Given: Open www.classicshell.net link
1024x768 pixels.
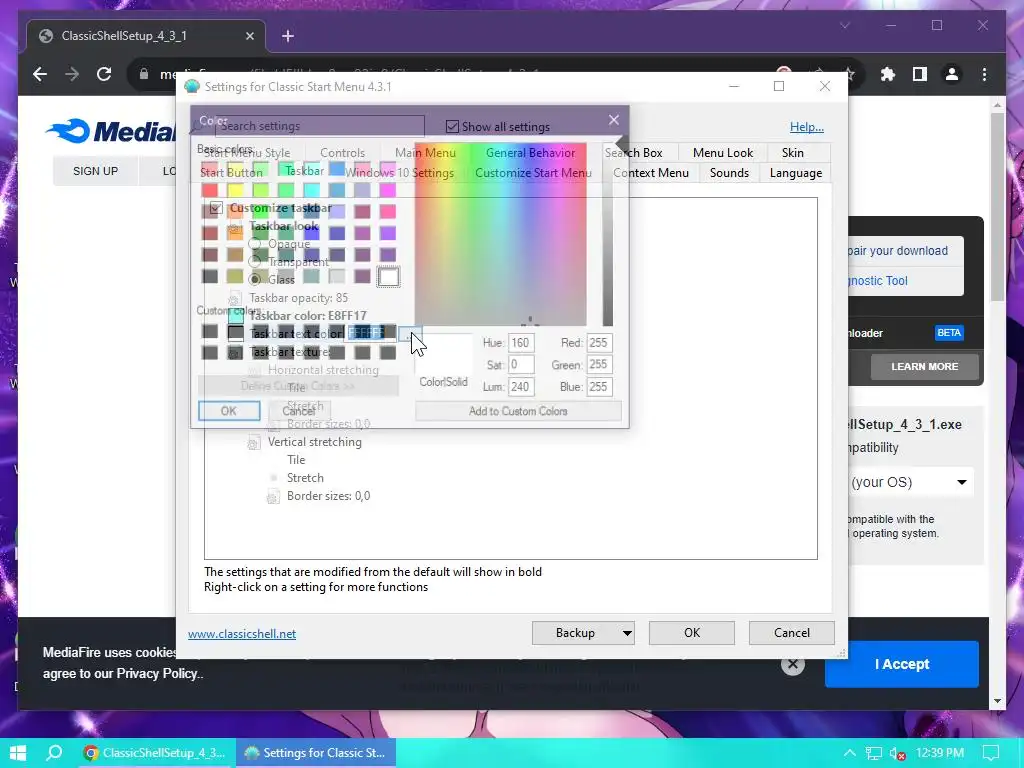Looking at the screenshot, I should click(242, 634).
